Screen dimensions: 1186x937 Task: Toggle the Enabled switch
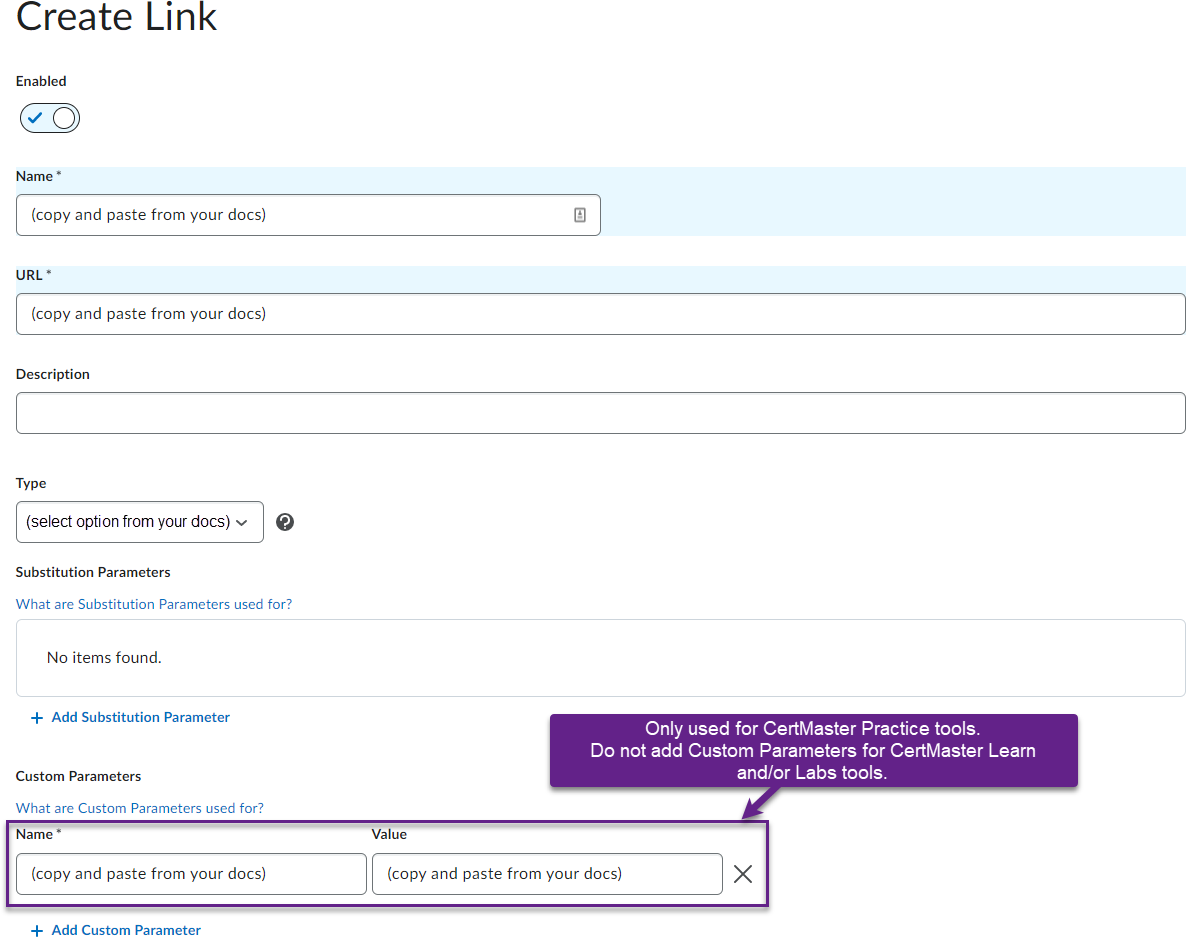50,118
